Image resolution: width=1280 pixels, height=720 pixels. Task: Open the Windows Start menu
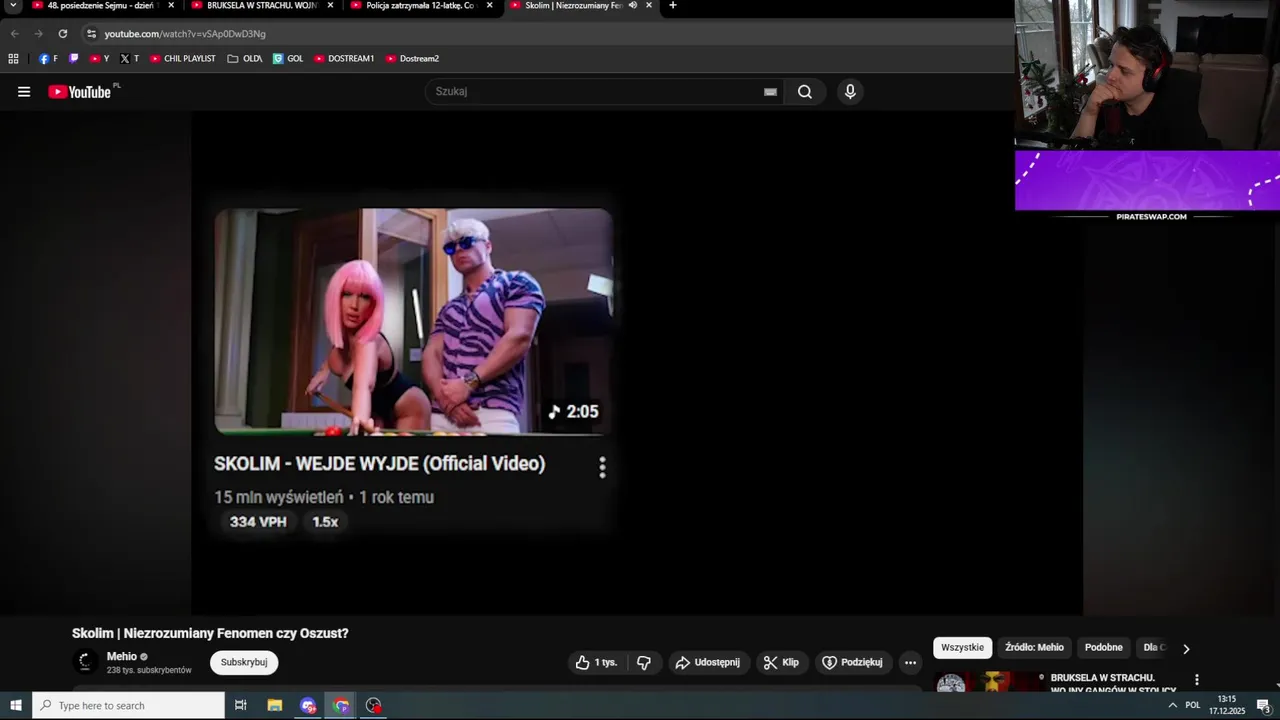click(16, 705)
